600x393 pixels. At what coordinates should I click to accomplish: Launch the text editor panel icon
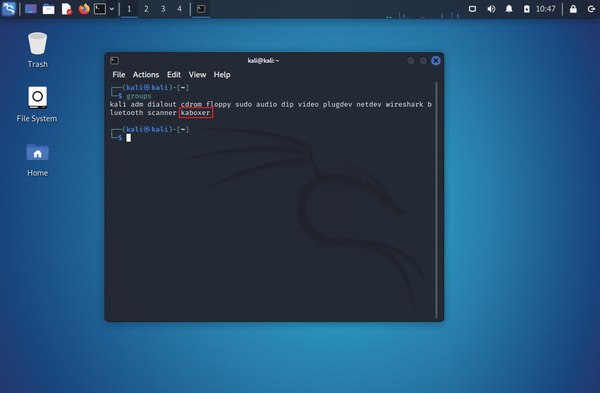pyautogui.click(x=67, y=9)
